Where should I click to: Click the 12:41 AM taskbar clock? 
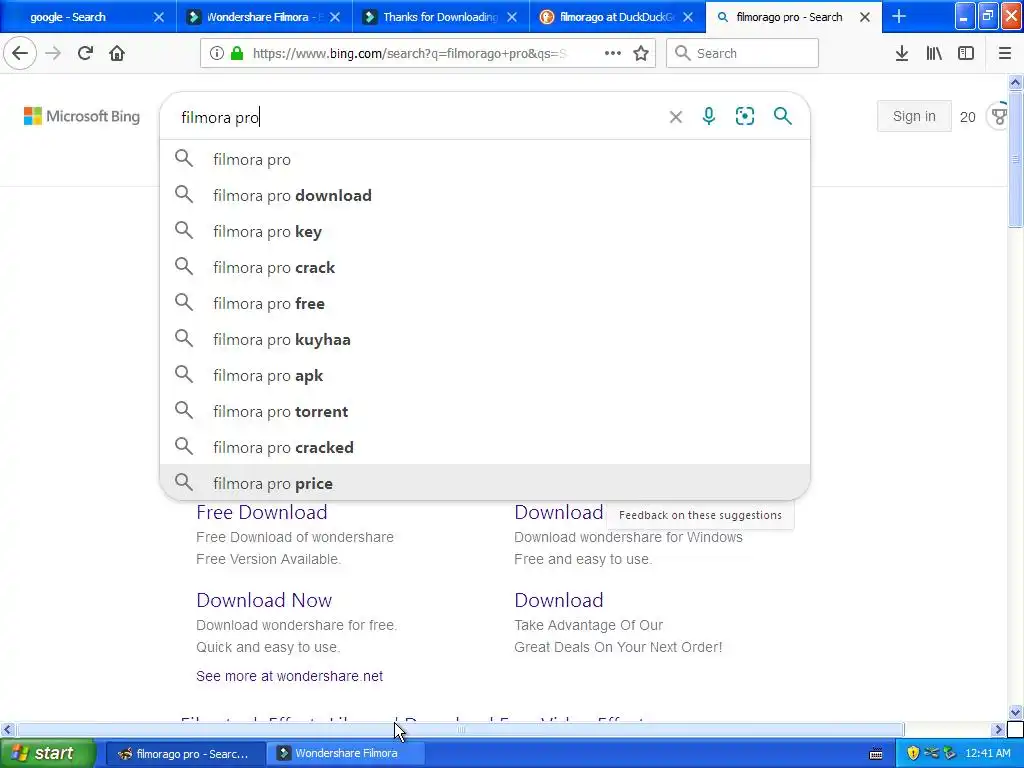(x=987, y=753)
